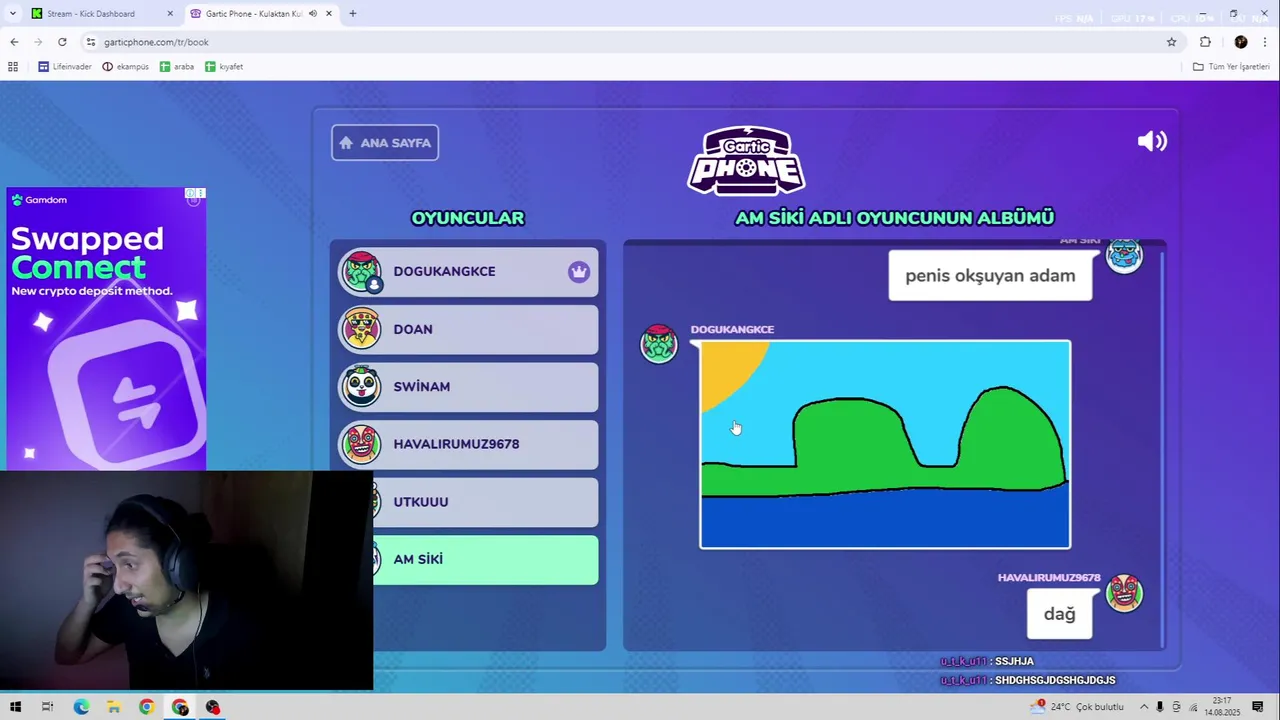This screenshot has height=720, width=1280.
Task: Go back in browser history
Action: coord(14,42)
